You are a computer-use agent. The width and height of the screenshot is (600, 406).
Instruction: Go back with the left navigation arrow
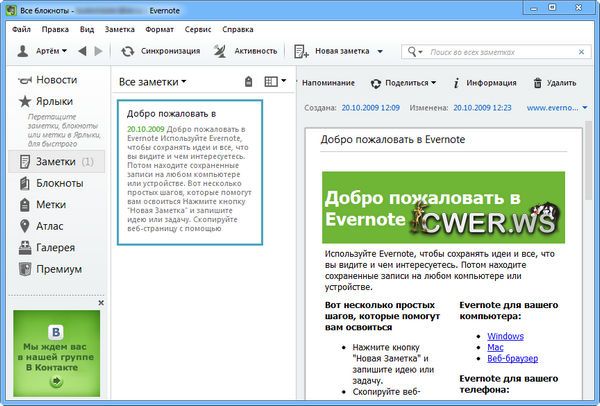(x=83, y=51)
